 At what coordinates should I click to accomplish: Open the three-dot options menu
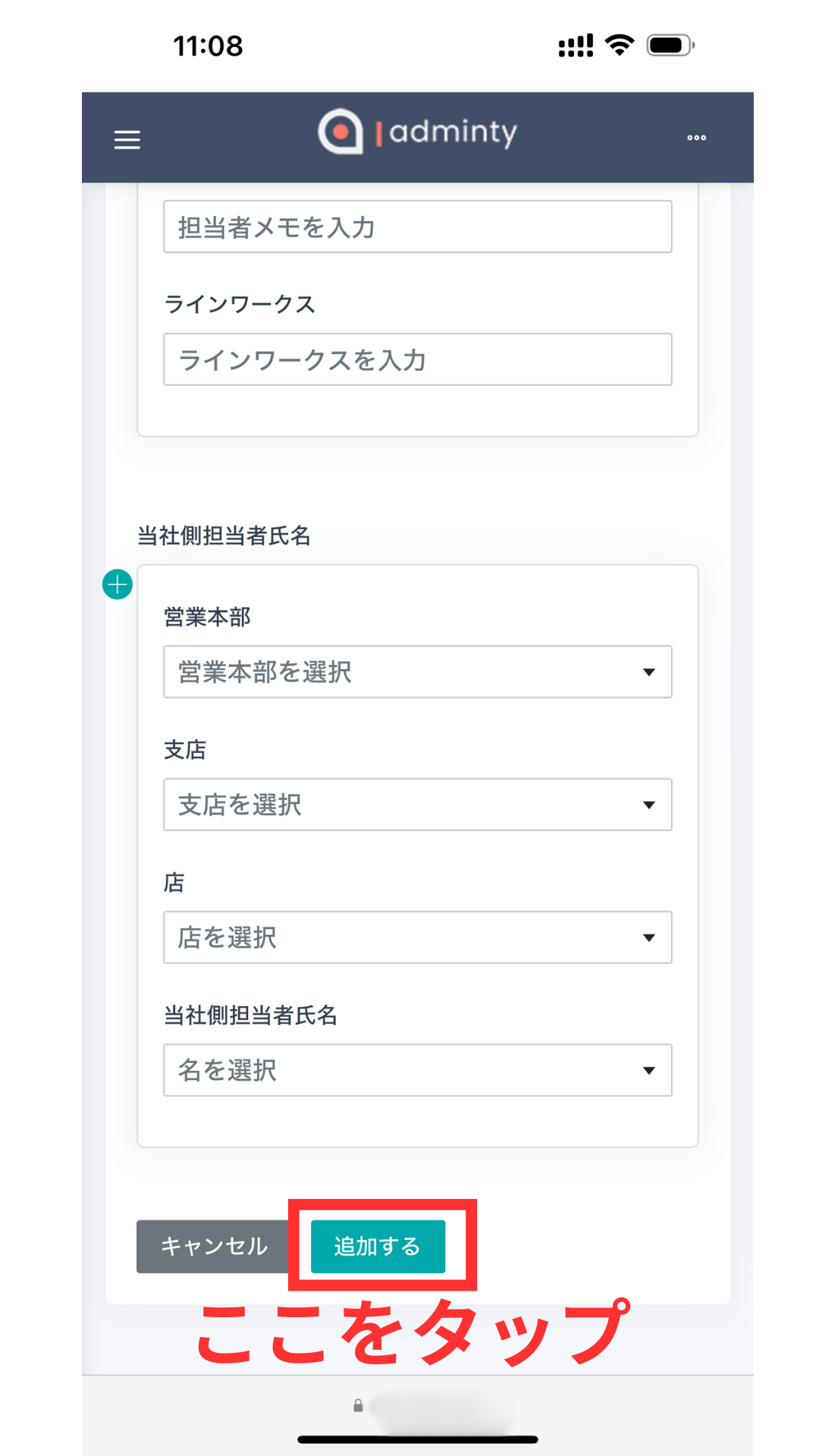point(696,138)
